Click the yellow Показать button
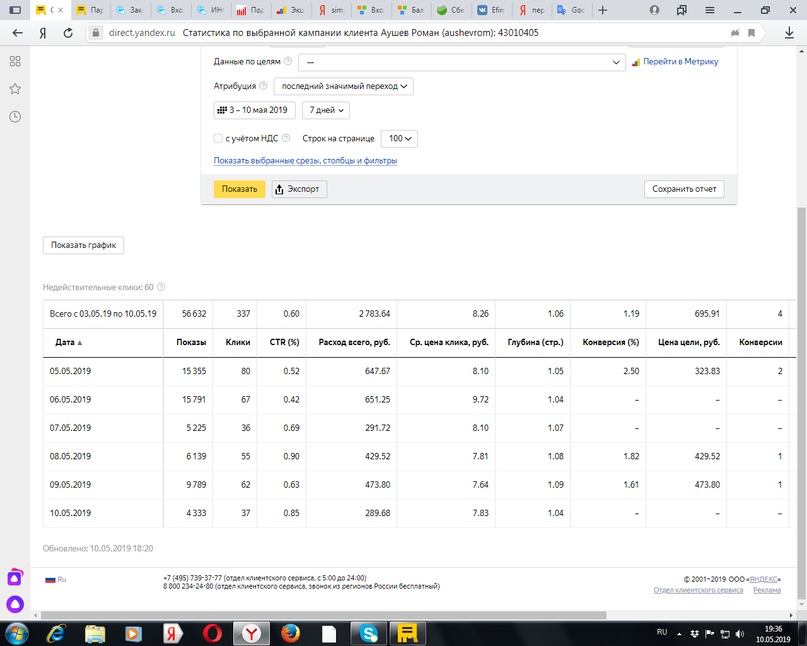 (239, 189)
